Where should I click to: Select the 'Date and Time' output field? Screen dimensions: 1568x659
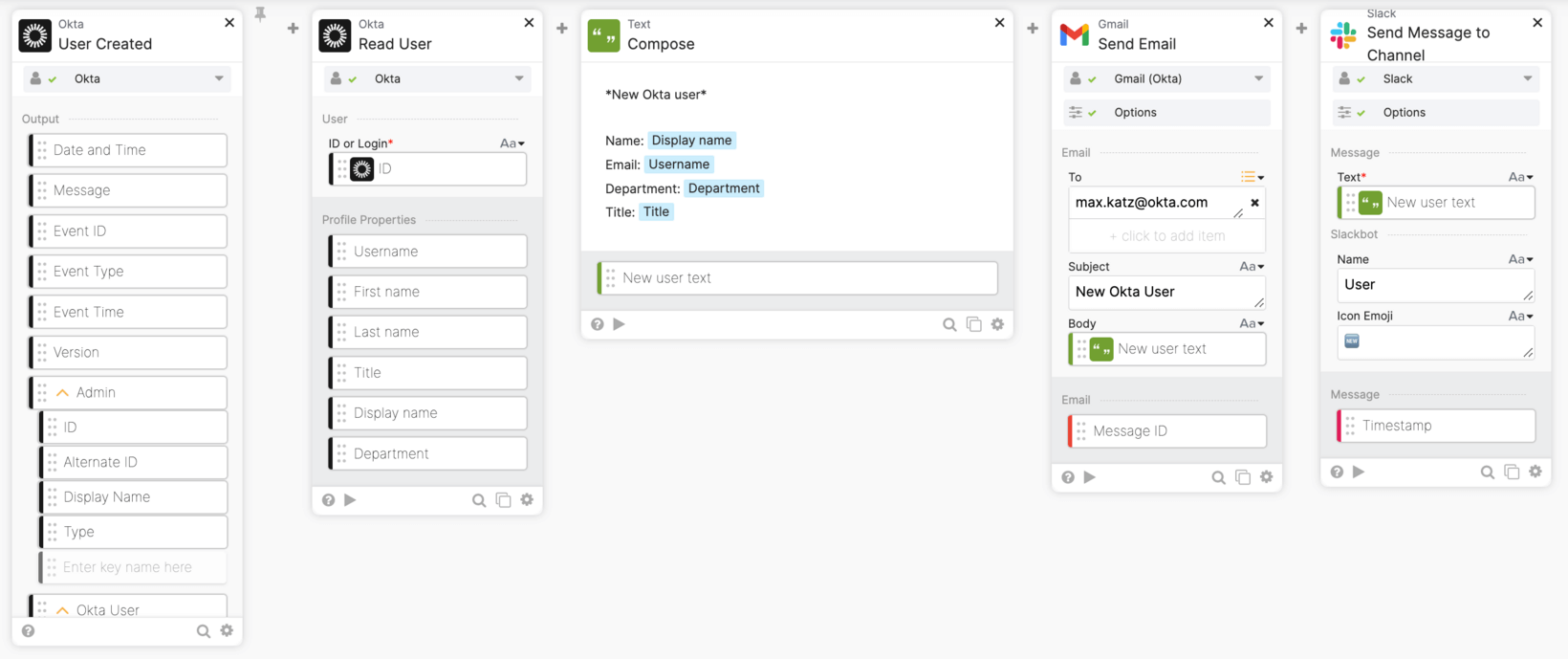128,150
